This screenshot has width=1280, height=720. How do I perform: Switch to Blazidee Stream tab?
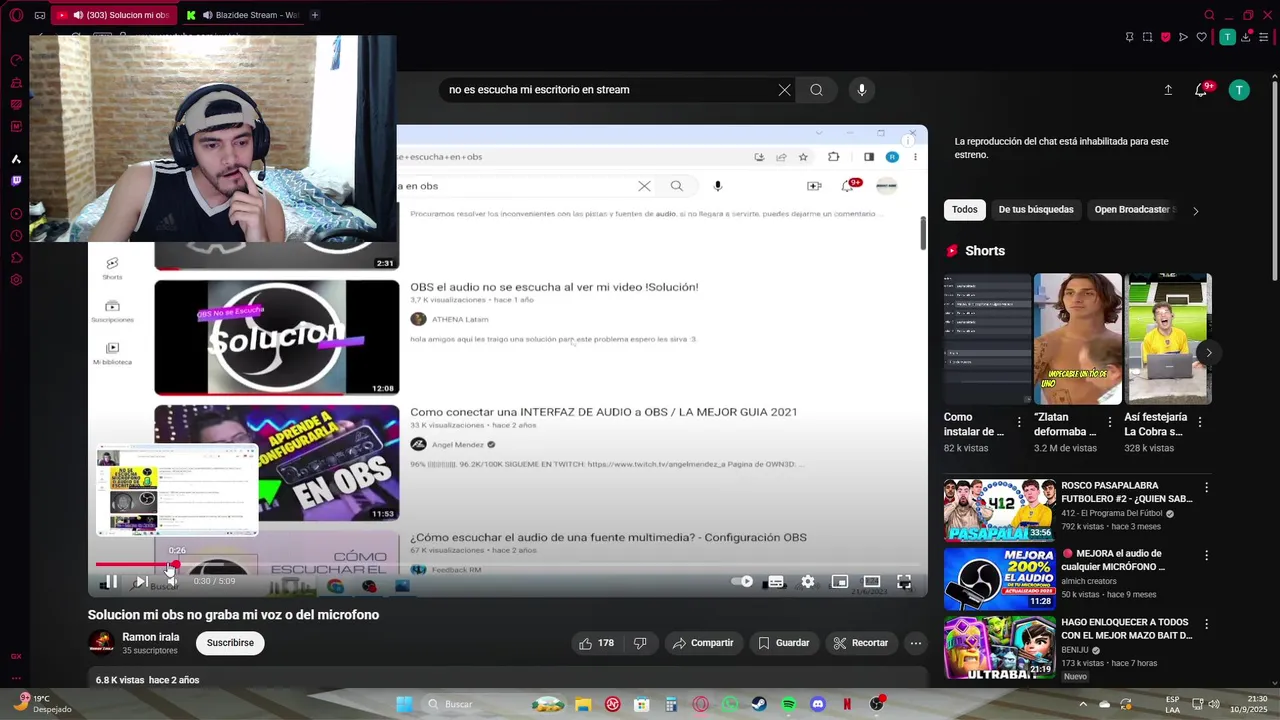click(242, 15)
